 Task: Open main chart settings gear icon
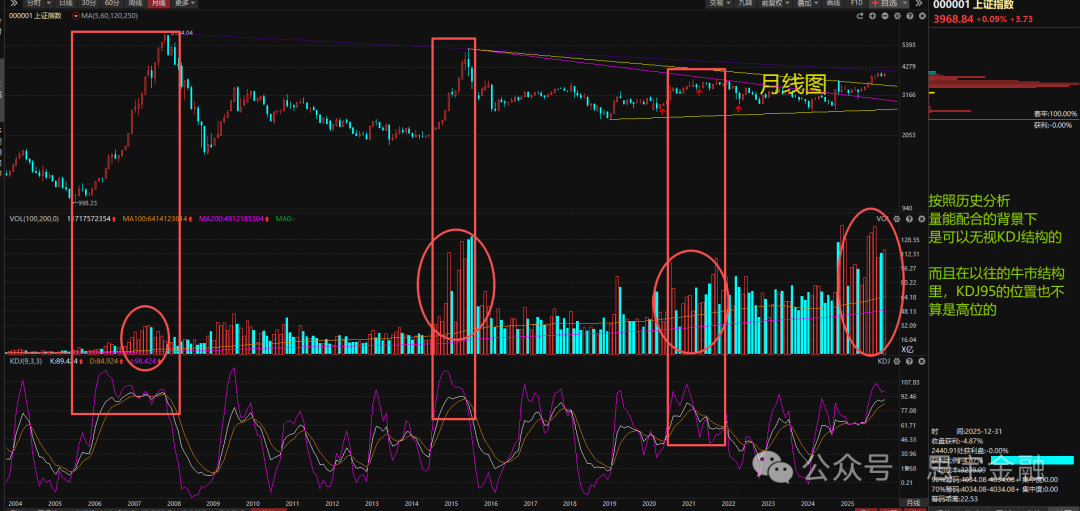(x=897, y=16)
